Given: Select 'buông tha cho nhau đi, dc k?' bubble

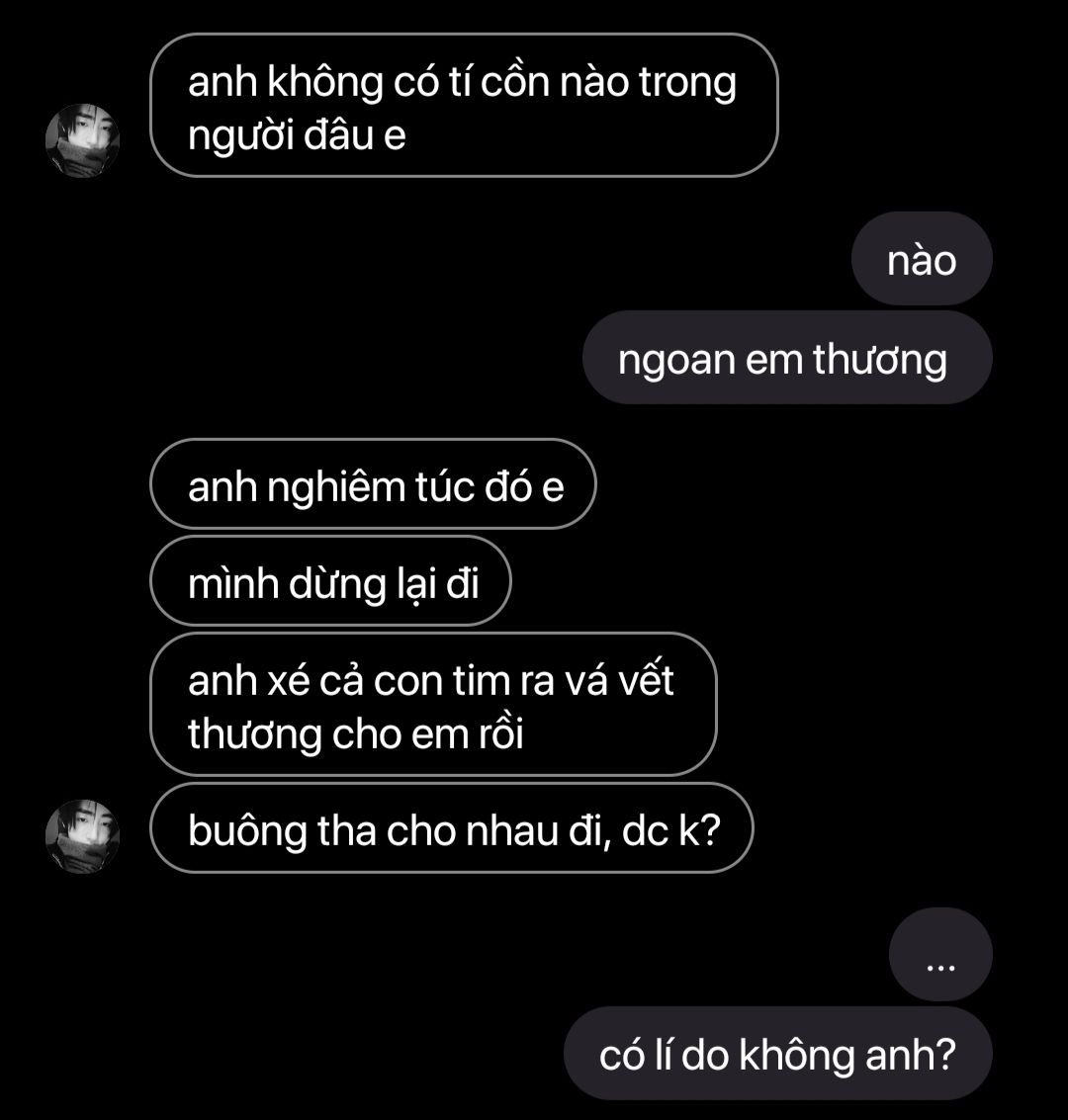Looking at the screenshot, I should pos(452,827).
